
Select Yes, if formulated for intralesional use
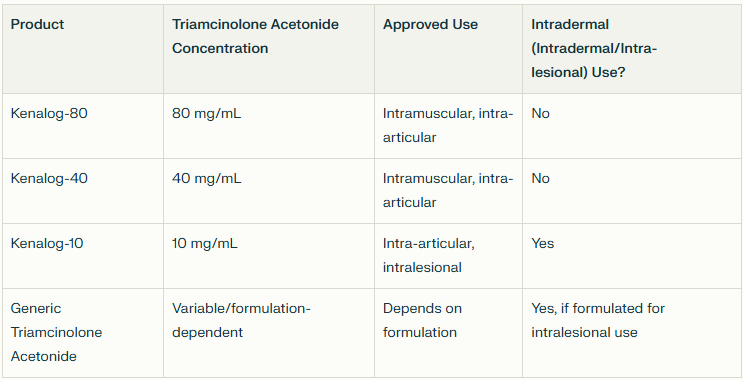click(x=632, y=333)
